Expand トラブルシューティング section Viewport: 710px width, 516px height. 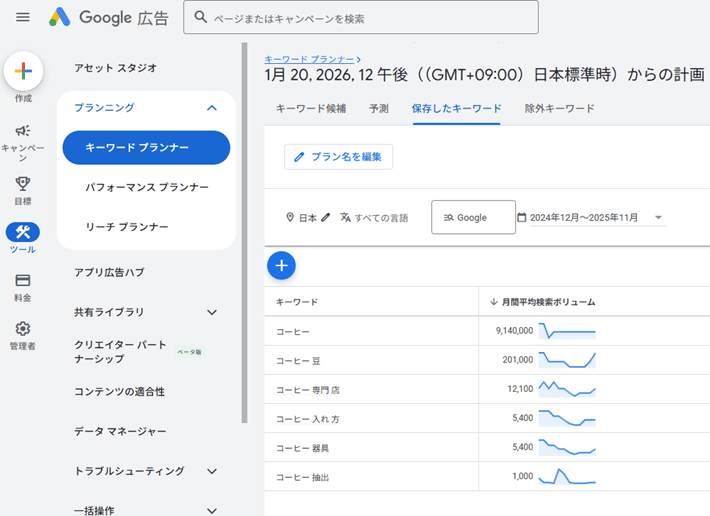point(211,471)
